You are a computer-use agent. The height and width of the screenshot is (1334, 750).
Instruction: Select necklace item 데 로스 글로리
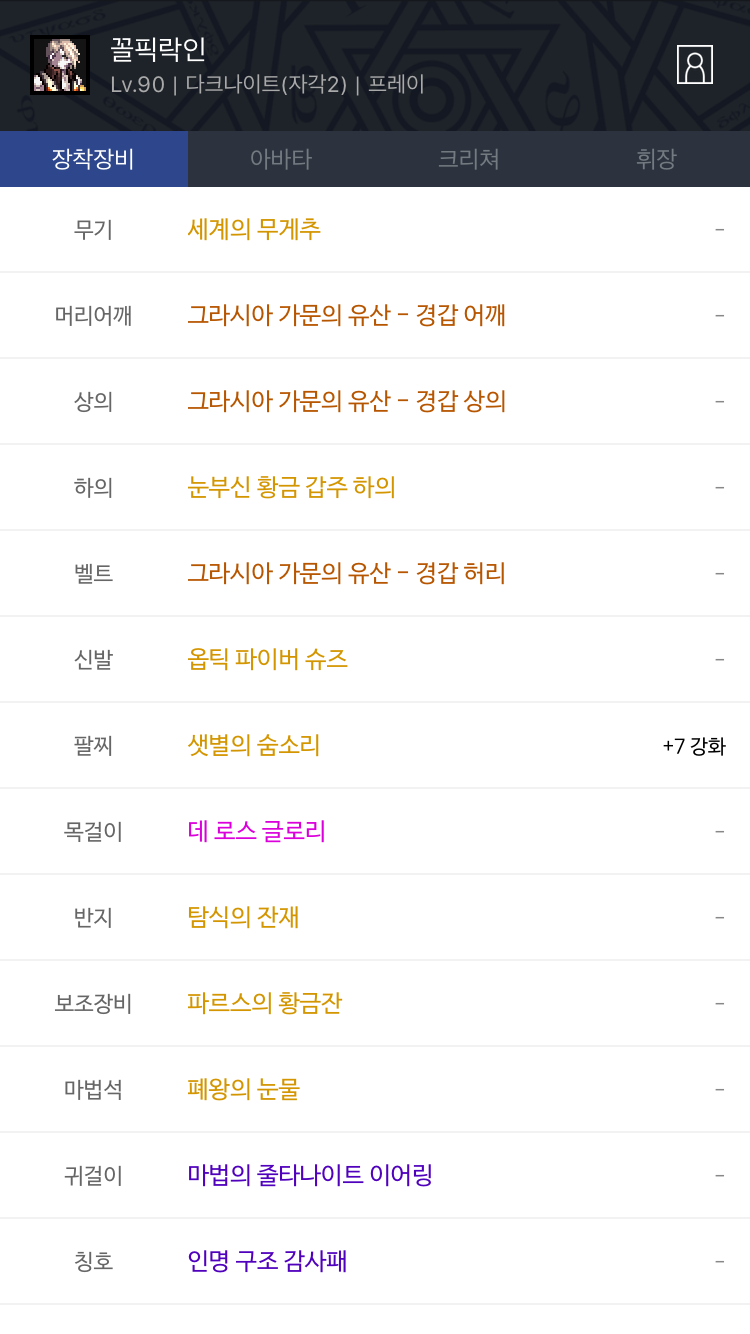click(x=256, y=831)
